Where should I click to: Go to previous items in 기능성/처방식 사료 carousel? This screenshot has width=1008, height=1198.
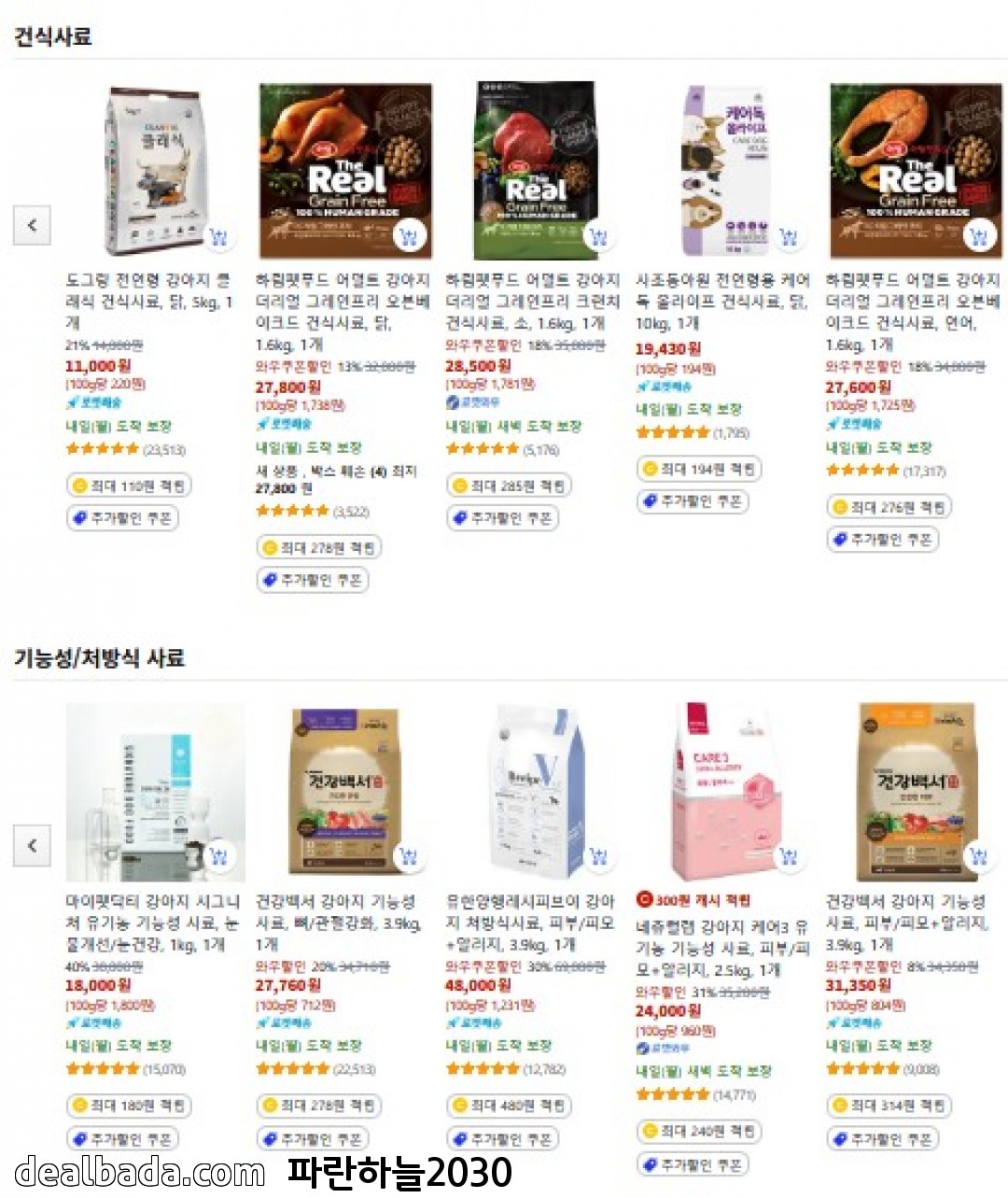[32, 845]
